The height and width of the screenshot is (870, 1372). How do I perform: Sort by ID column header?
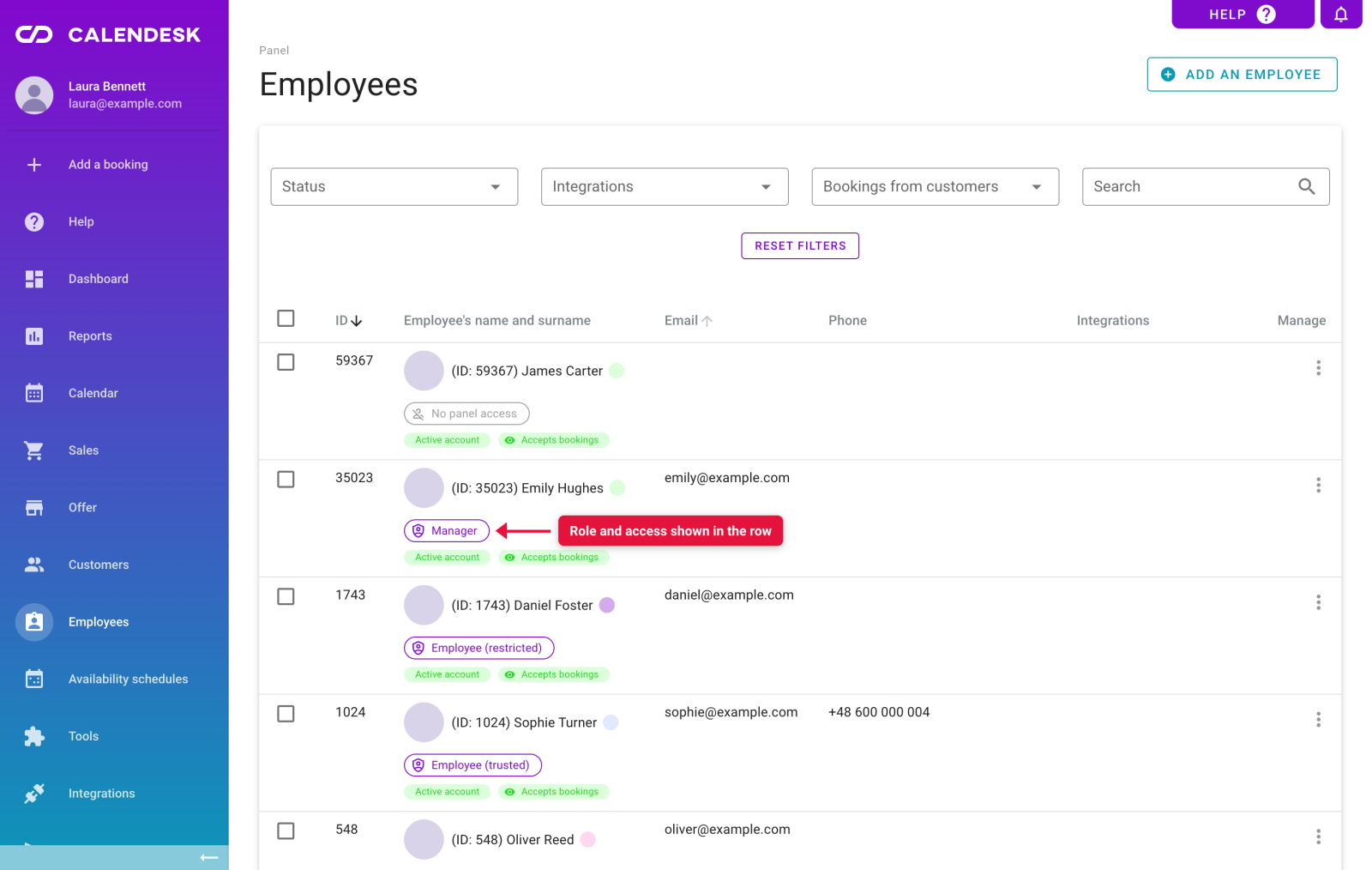click(348, 320)
